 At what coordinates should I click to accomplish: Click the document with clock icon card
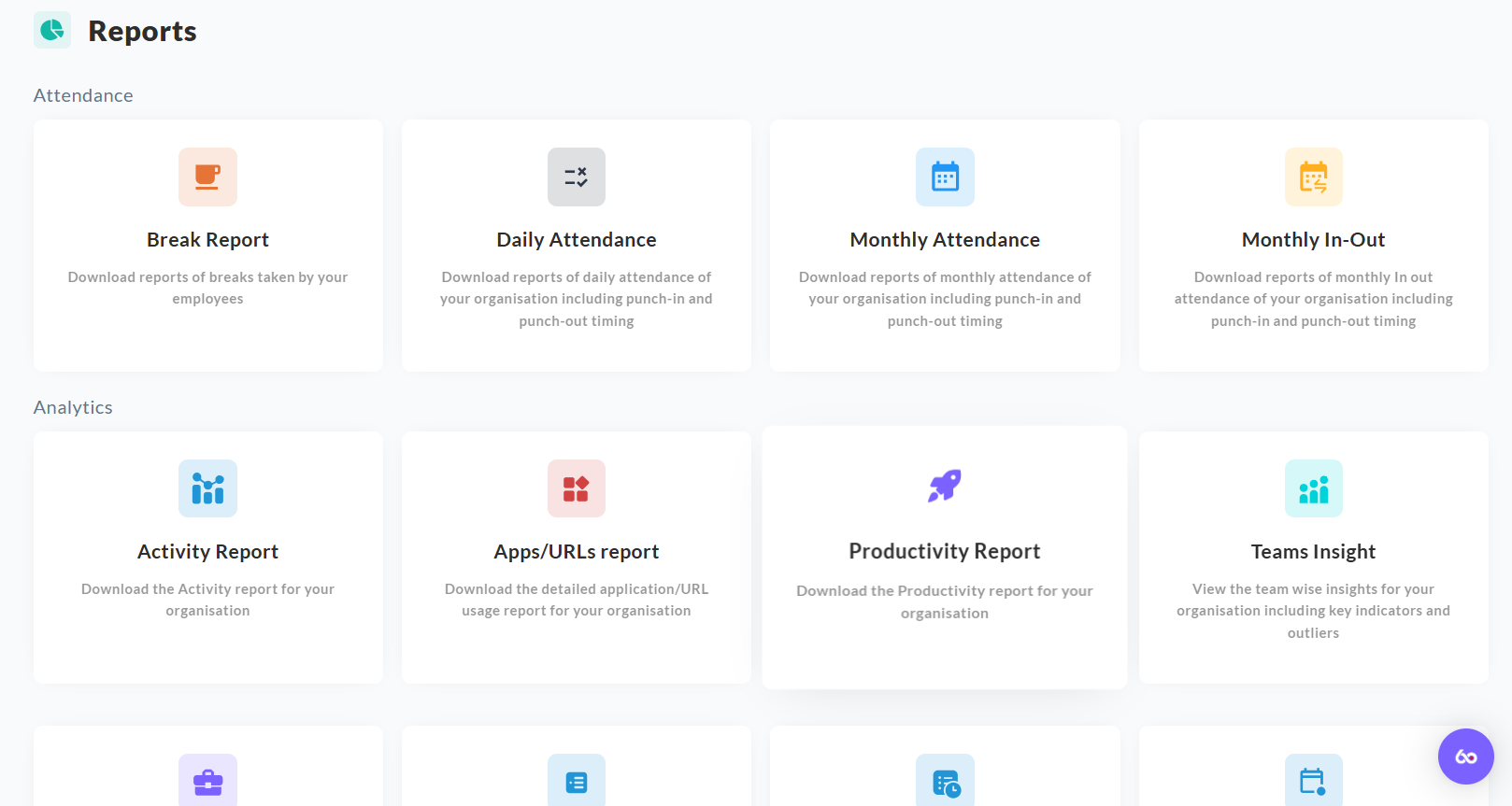[945, 780]
